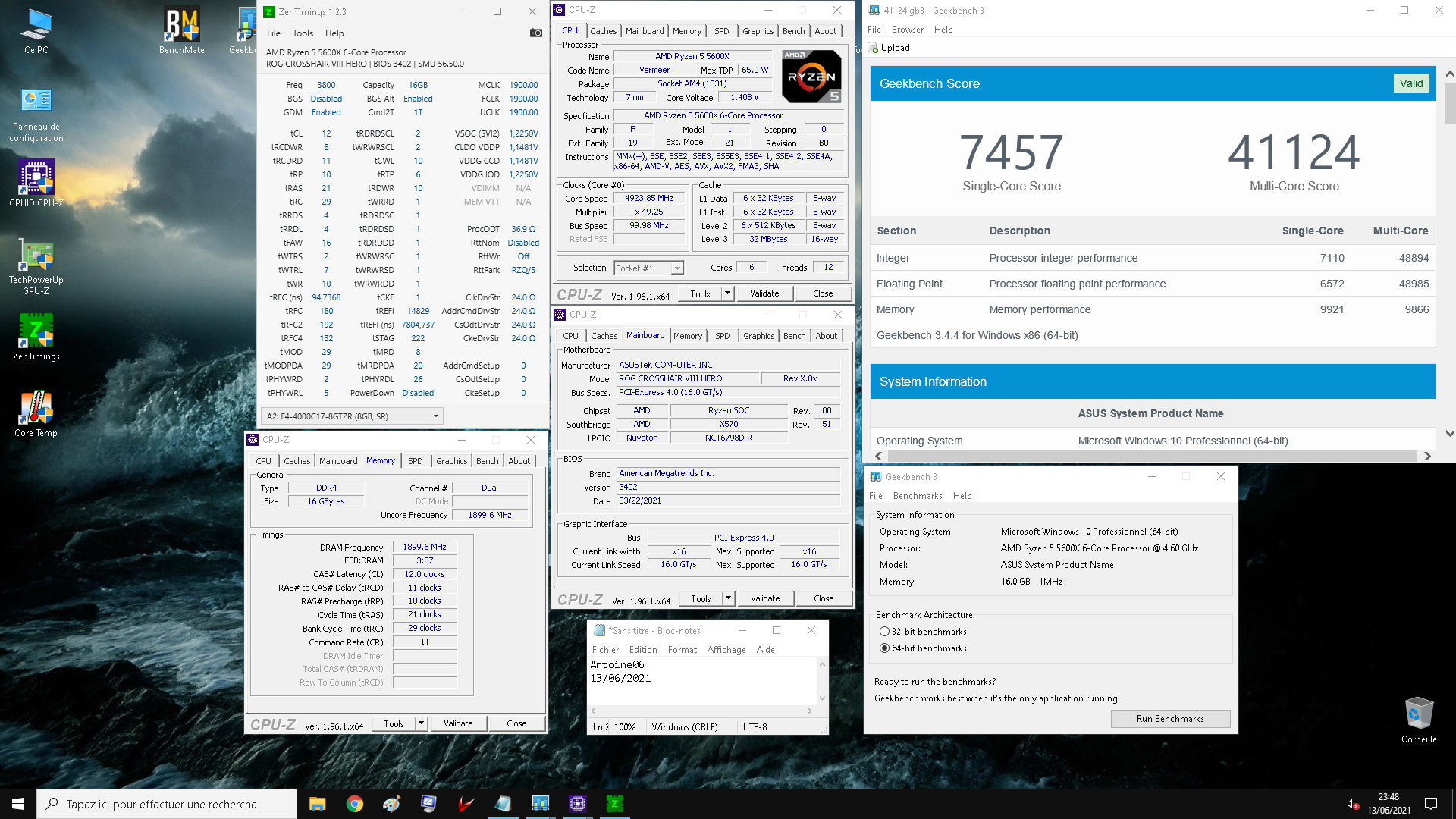1456x819 pixels.
Task: Switch to Caches tab in top CPU-Z window
Action: pos(603,31)
